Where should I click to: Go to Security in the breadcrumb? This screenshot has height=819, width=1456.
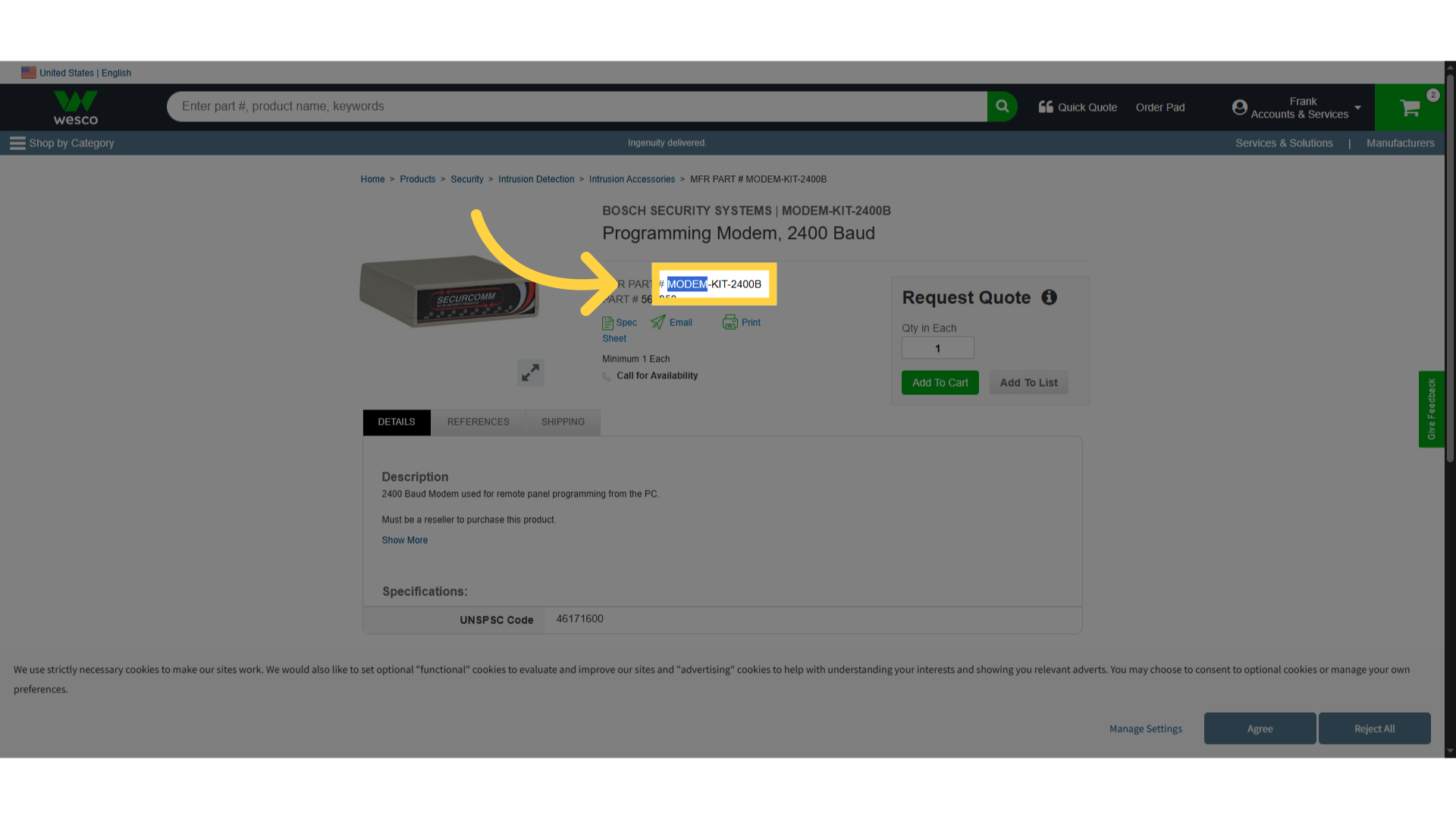coord(467,180)
